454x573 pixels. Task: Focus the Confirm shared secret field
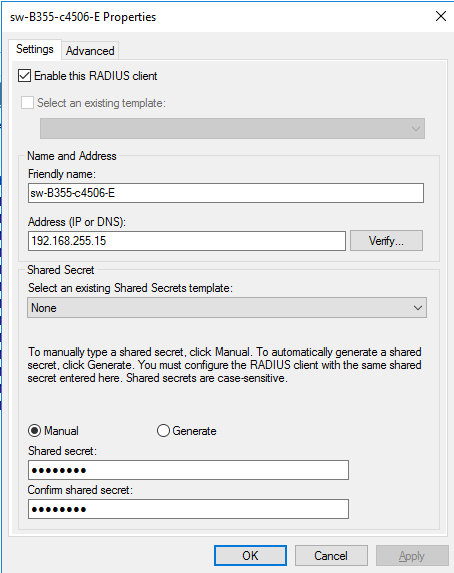[x=188, y=509]
